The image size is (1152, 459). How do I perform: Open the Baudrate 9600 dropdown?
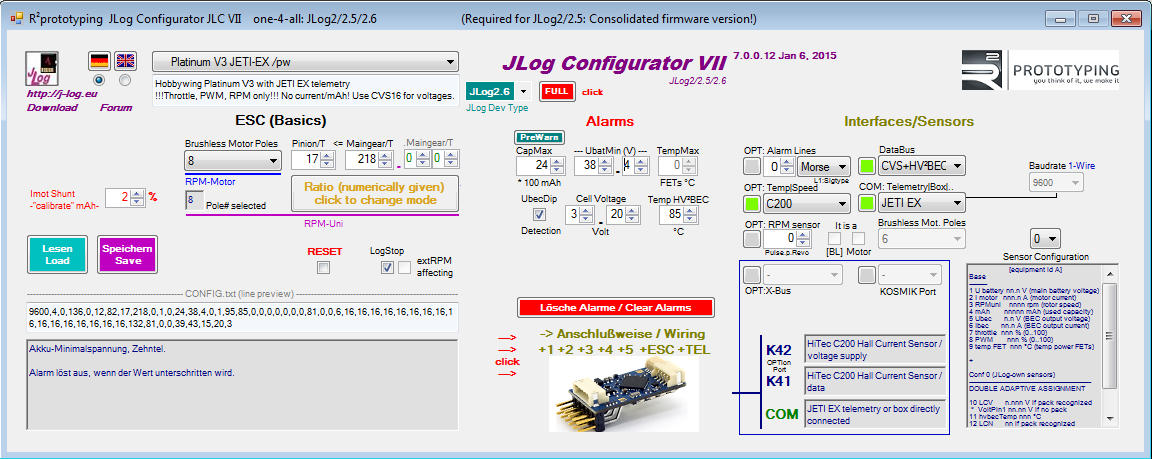coord(1056,182)
